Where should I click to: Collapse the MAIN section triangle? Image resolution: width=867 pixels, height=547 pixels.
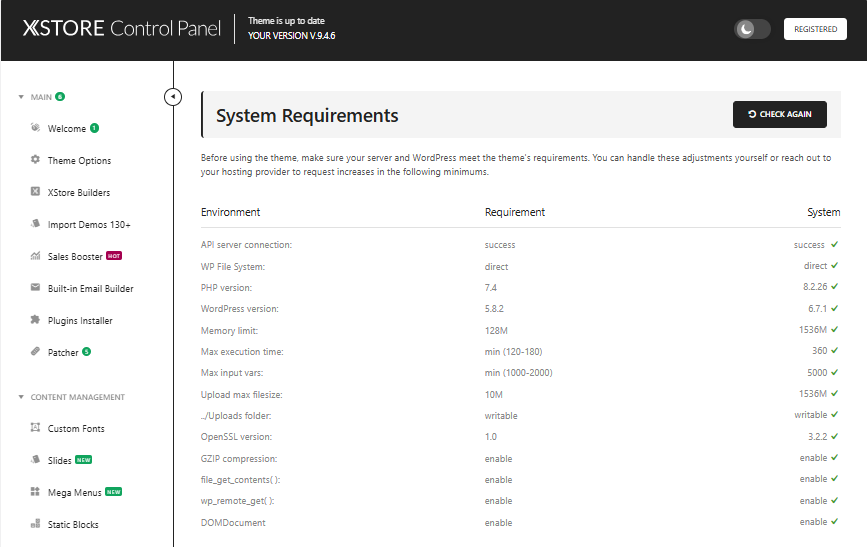21,97
